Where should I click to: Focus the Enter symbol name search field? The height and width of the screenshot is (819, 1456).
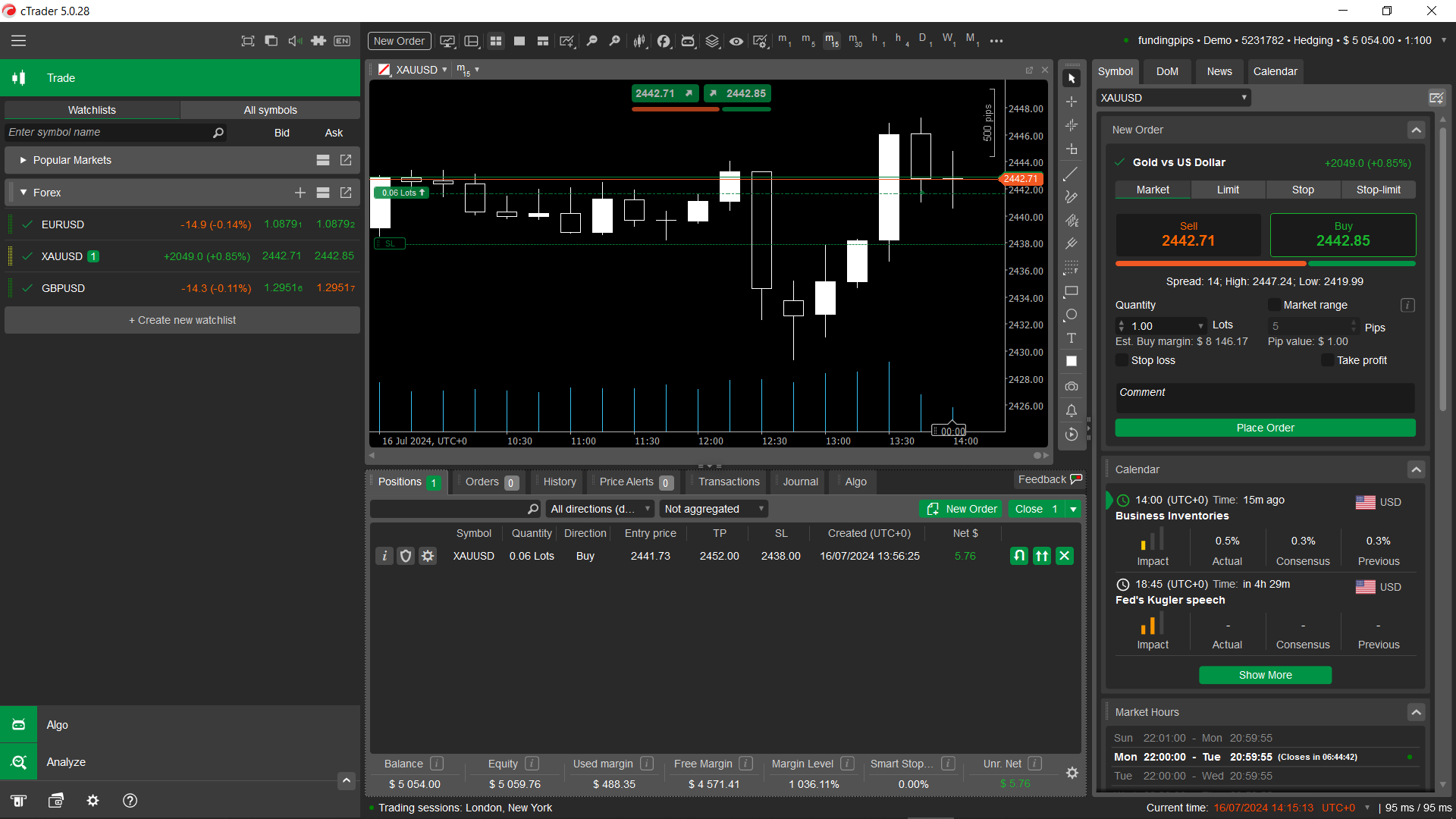point(115,132)
